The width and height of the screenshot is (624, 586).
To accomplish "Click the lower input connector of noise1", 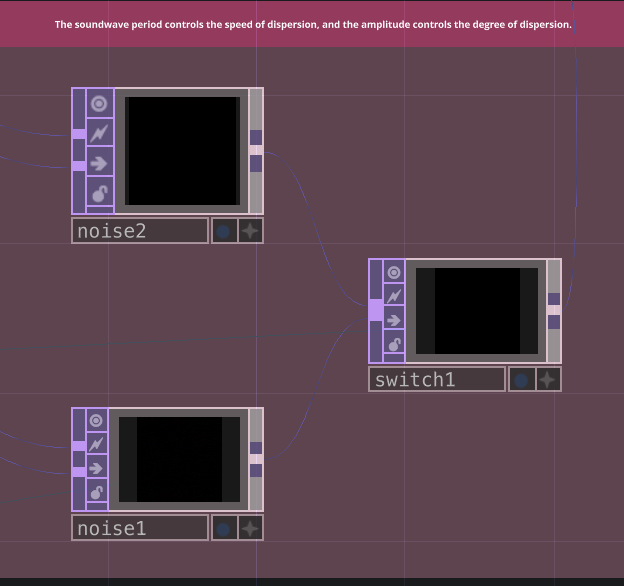I will tap(79, 472).
